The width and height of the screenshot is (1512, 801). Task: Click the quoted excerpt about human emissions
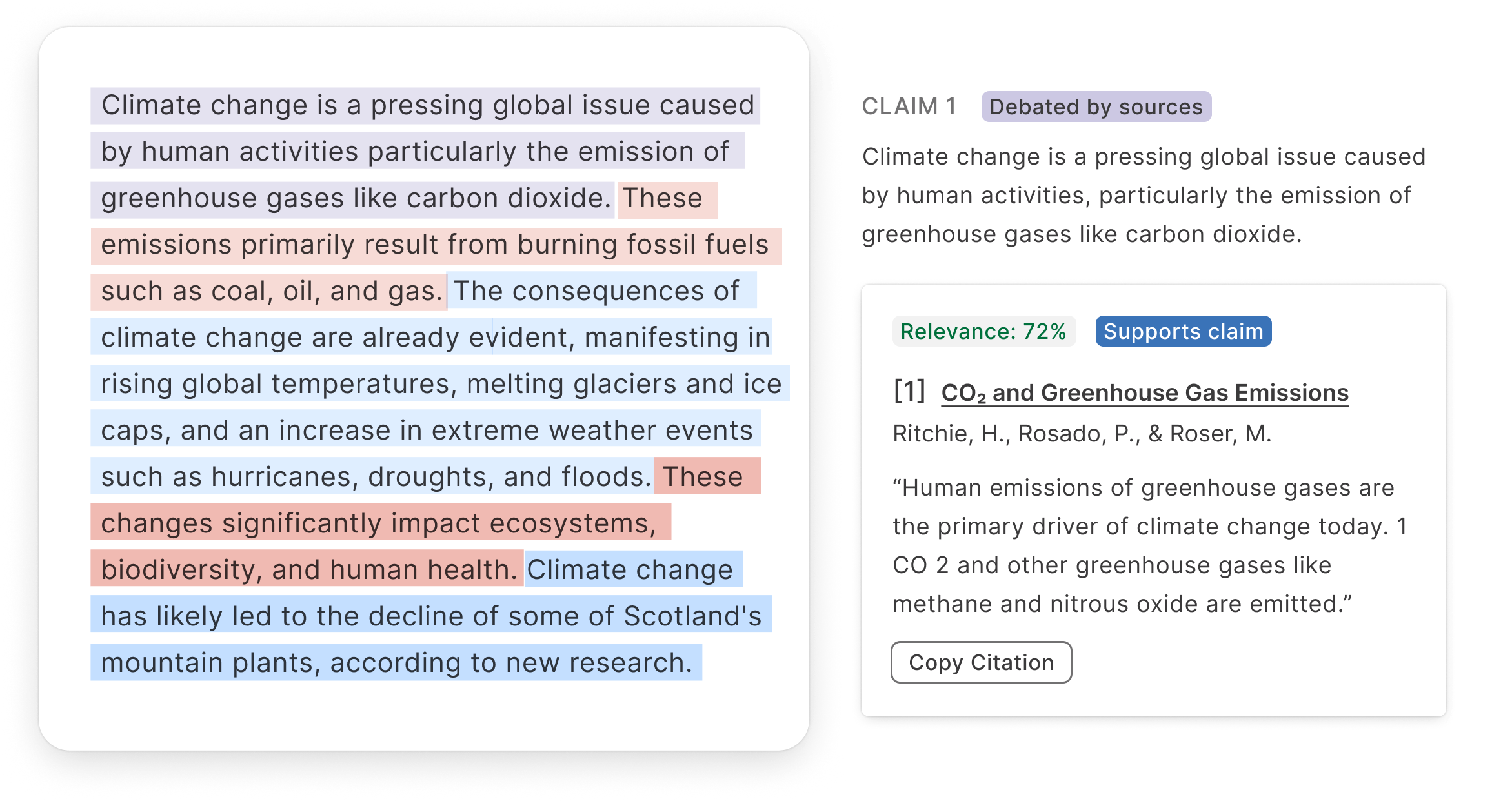coord(1149,545)
